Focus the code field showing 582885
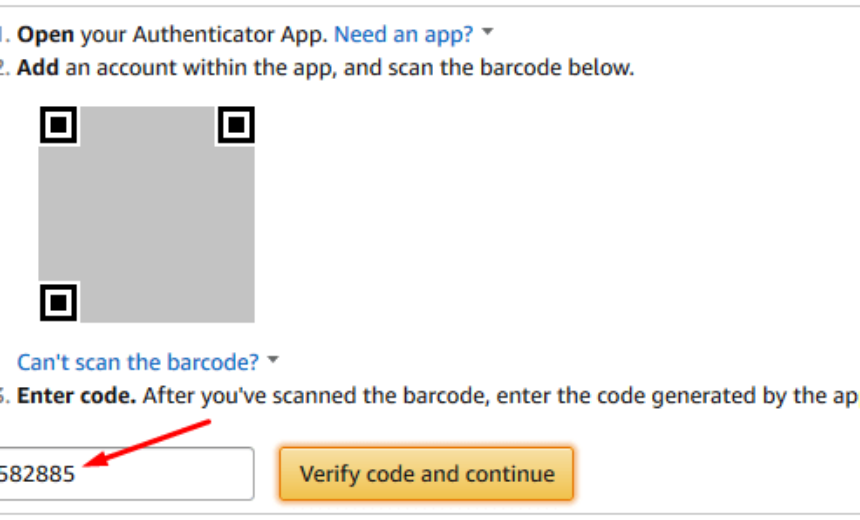This screenshot has height=520, width=860. (x=125, y=473)
